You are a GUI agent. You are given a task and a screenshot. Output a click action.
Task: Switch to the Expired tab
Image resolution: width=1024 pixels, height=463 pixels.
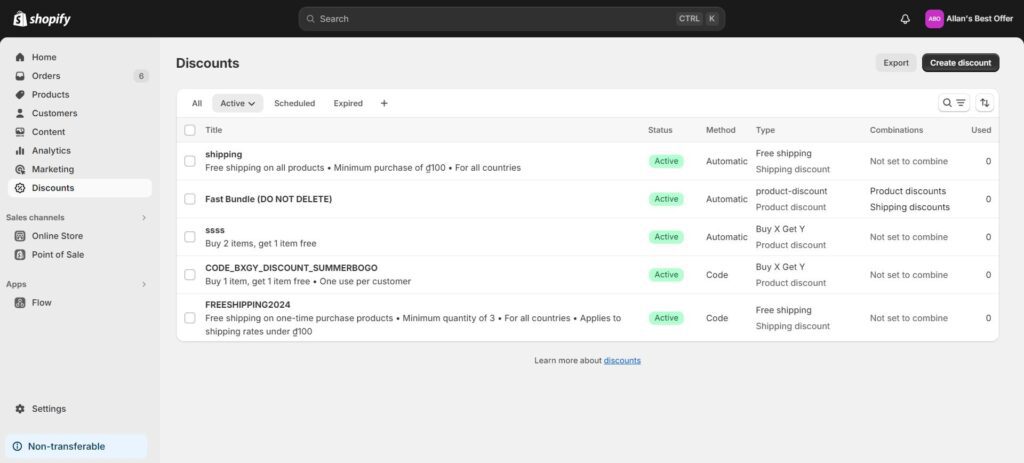(x=348, y=103)
